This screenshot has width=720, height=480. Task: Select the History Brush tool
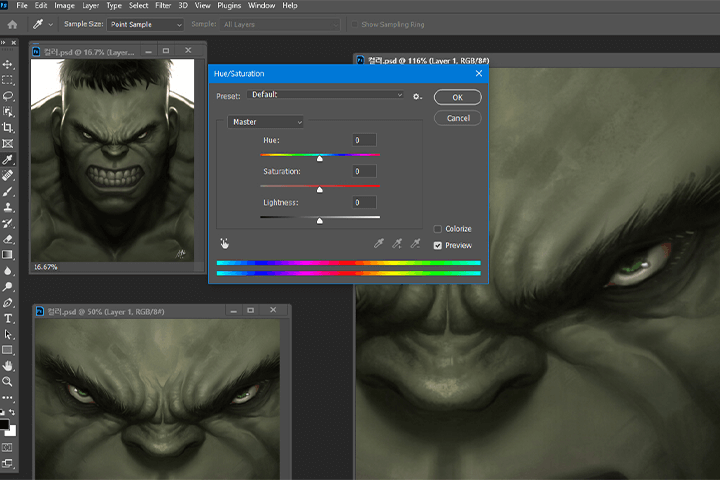(8, 223)
